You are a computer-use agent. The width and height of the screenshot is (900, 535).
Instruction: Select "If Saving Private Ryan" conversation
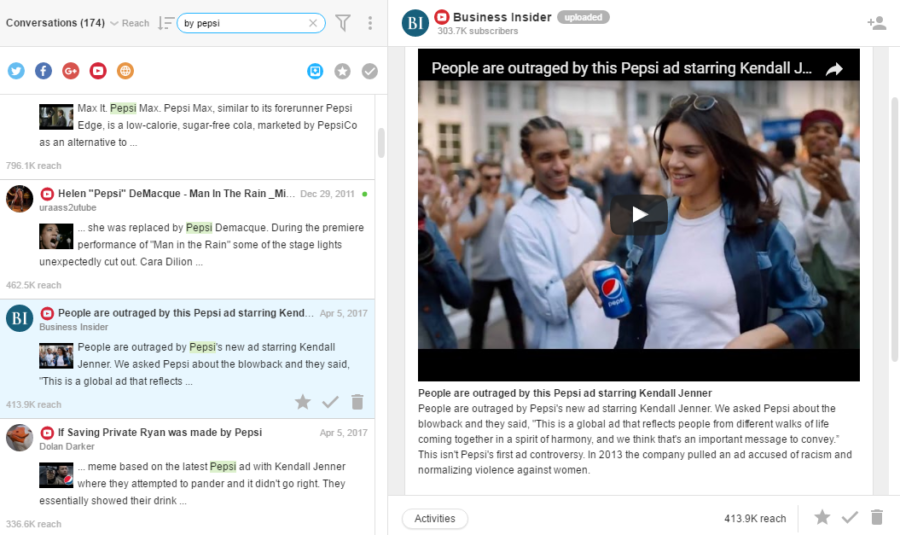click(x=160, y=433)
